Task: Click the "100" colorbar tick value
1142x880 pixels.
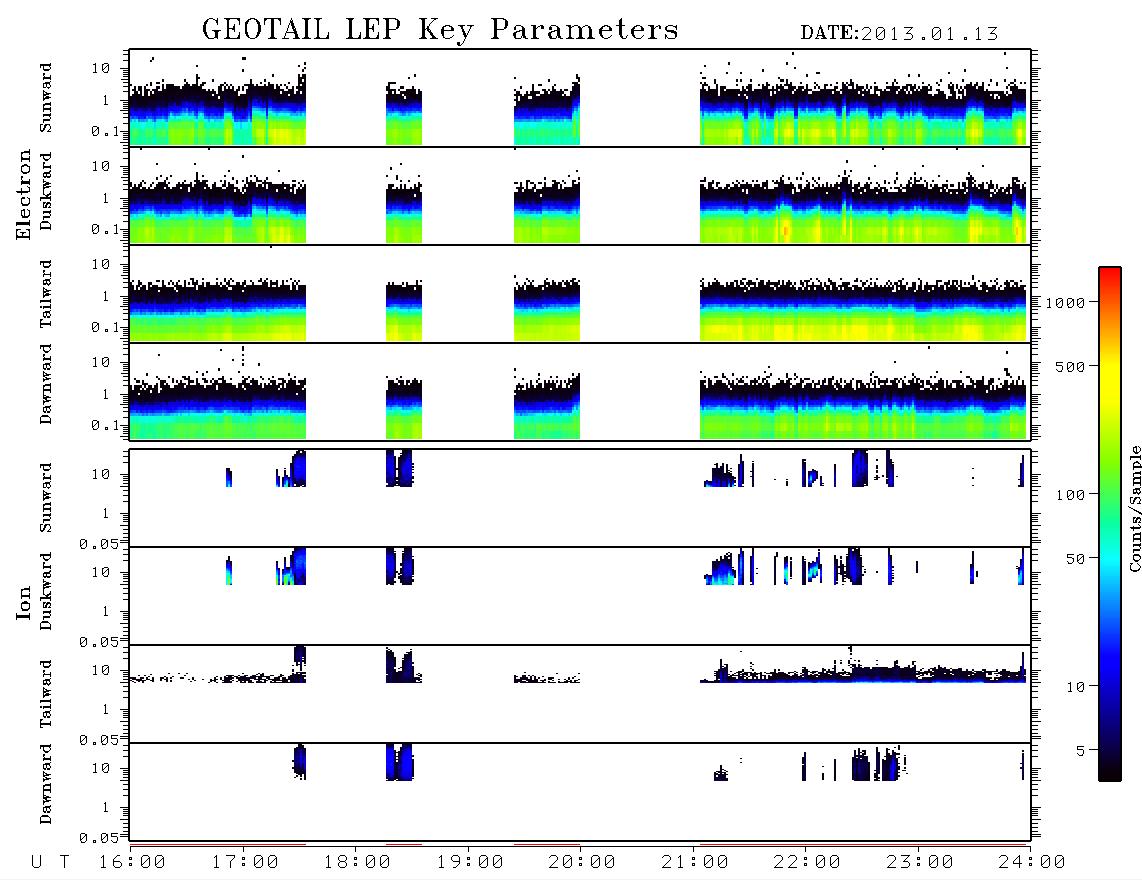Action: pyautogui.click(x=1070, y=495)
